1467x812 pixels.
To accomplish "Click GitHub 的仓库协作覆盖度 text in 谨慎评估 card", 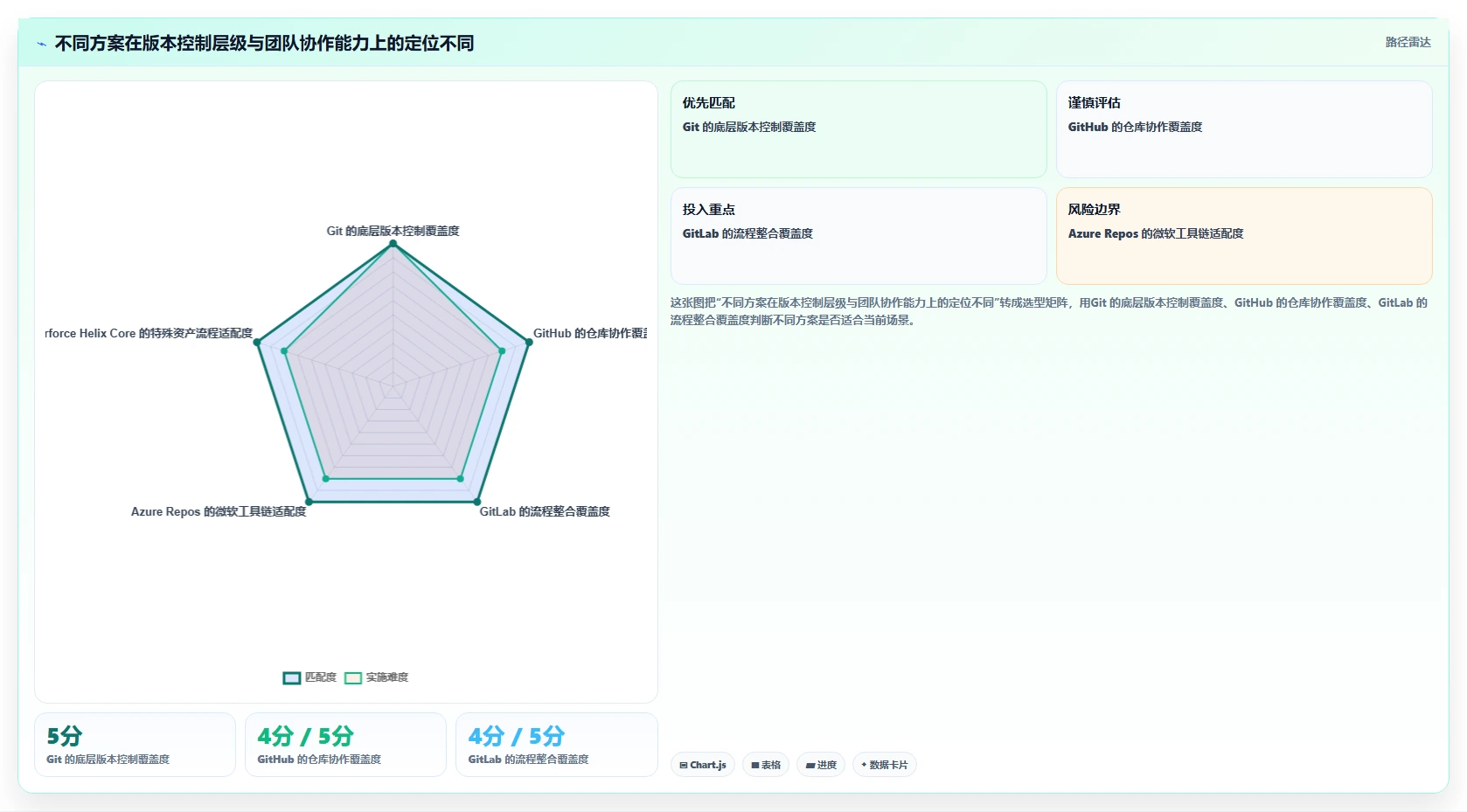I will coord(1135,127).
